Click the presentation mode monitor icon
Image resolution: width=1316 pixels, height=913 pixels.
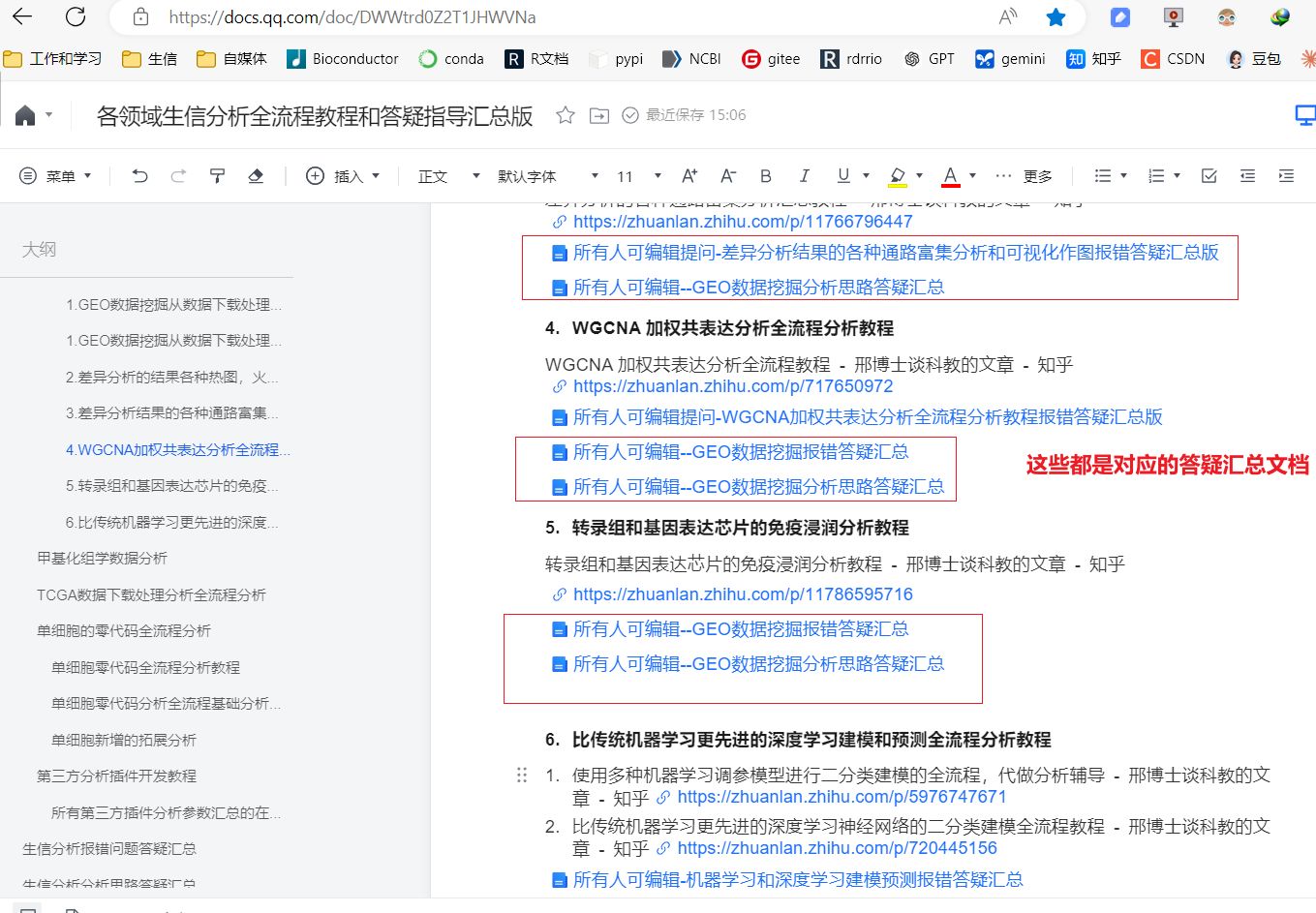tap(1305, 115)
